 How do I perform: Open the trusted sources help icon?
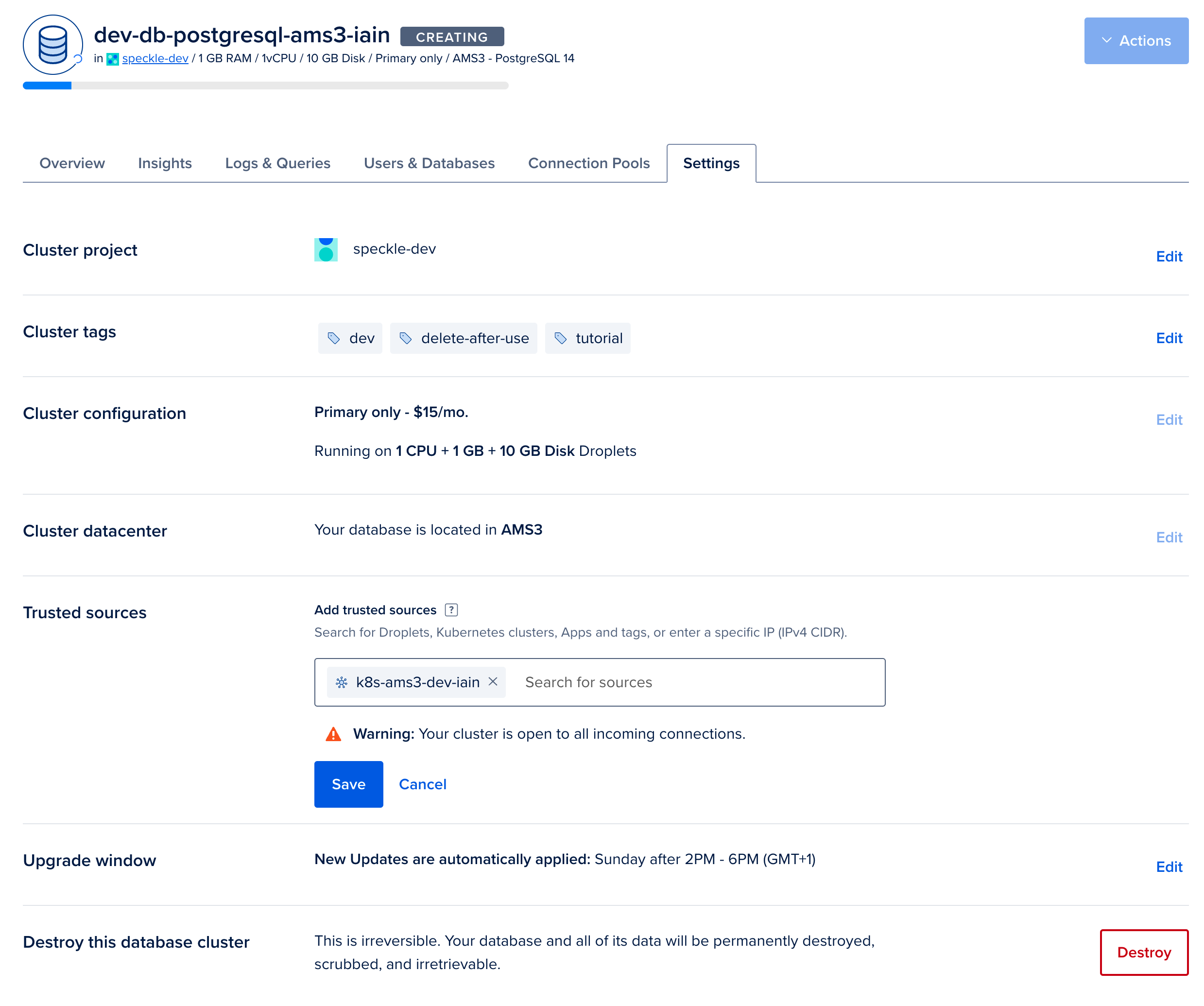(x=451, y=610)
